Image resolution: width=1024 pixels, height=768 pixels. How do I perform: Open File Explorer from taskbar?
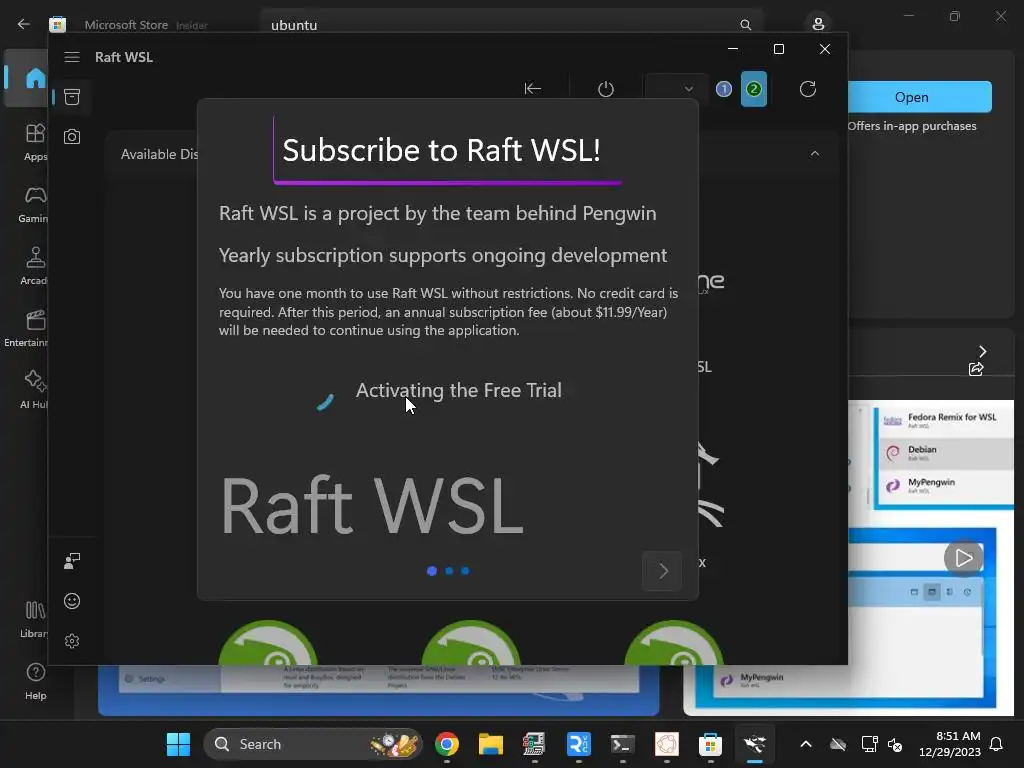pos(490,744)
